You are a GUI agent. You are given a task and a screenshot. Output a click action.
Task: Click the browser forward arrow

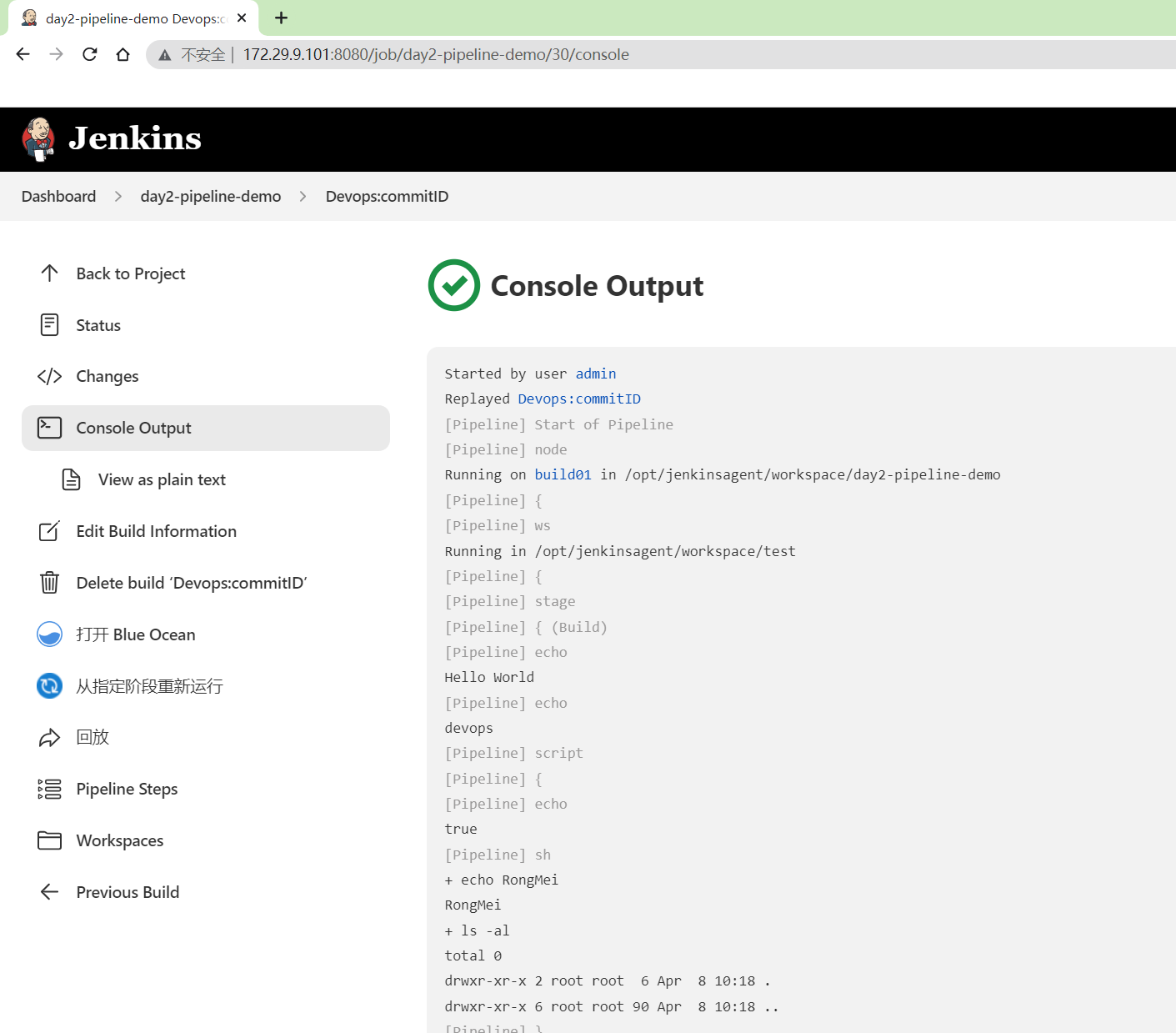(x=56, y=54)
